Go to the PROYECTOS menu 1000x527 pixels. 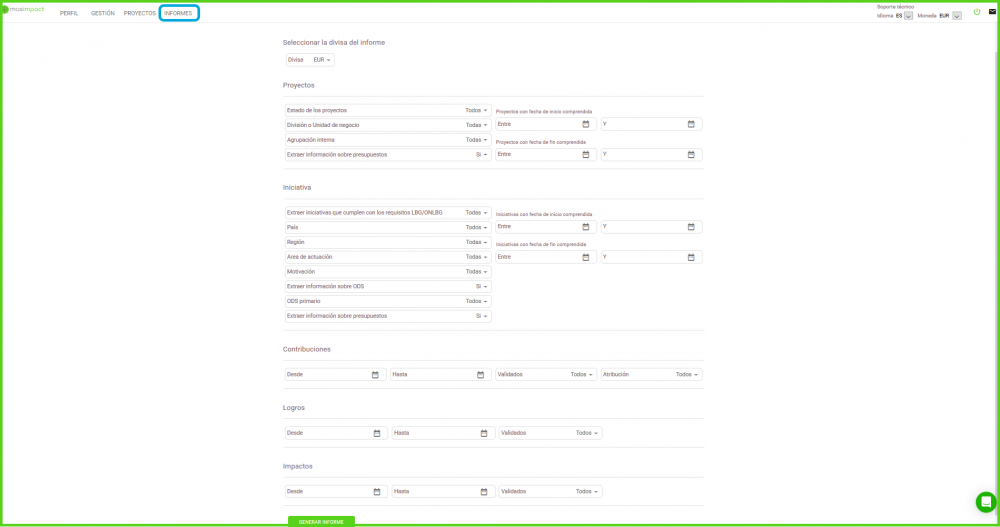point(139,13)
